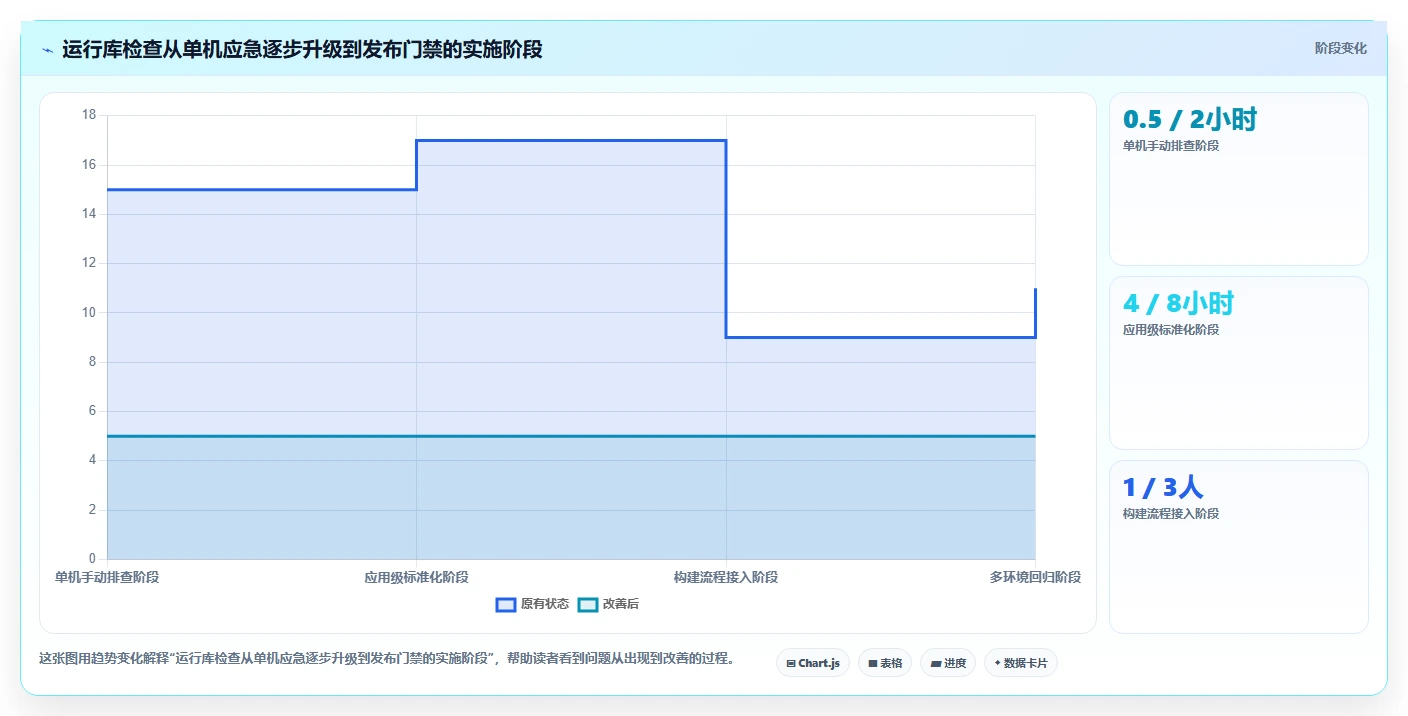Click the 数据卡片 tag
The image size is (1408, 716).
[1021, 663]
